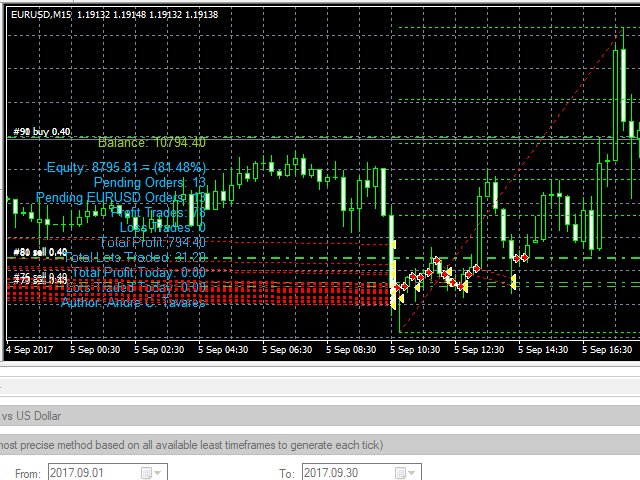This screenshot has width=640, height=480.
Task: Click the '#80 sell 0.40' order label
Action: 40,252
